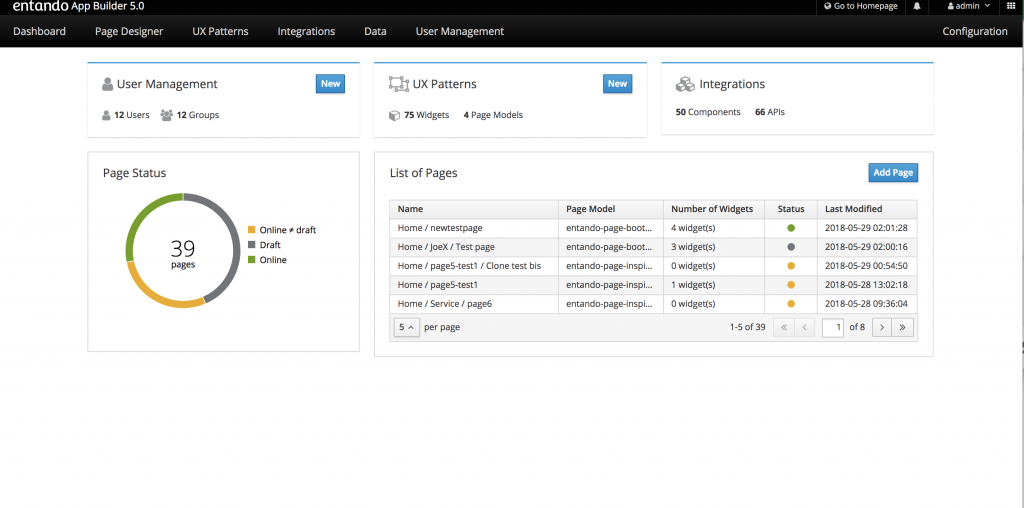The image size is (1024, 508).
Task: Click the Integrations cubes icon
Action: [684, 84]
